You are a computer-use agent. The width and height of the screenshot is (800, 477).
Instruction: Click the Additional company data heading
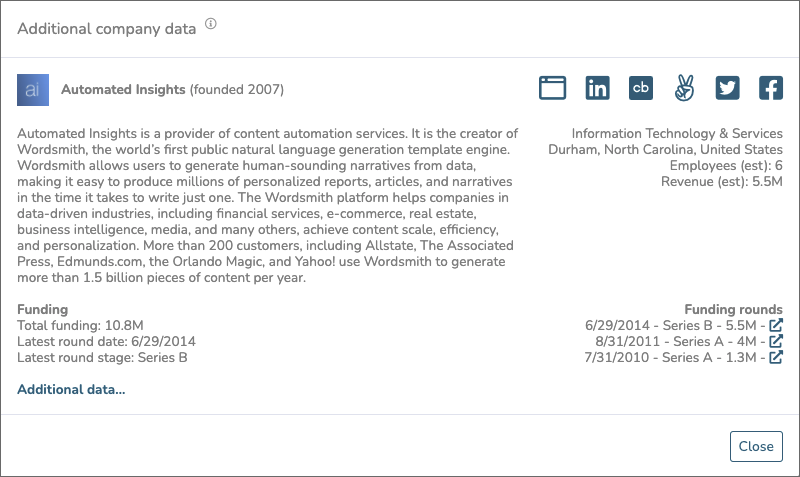pyautogui.click(x=107, y=29)
